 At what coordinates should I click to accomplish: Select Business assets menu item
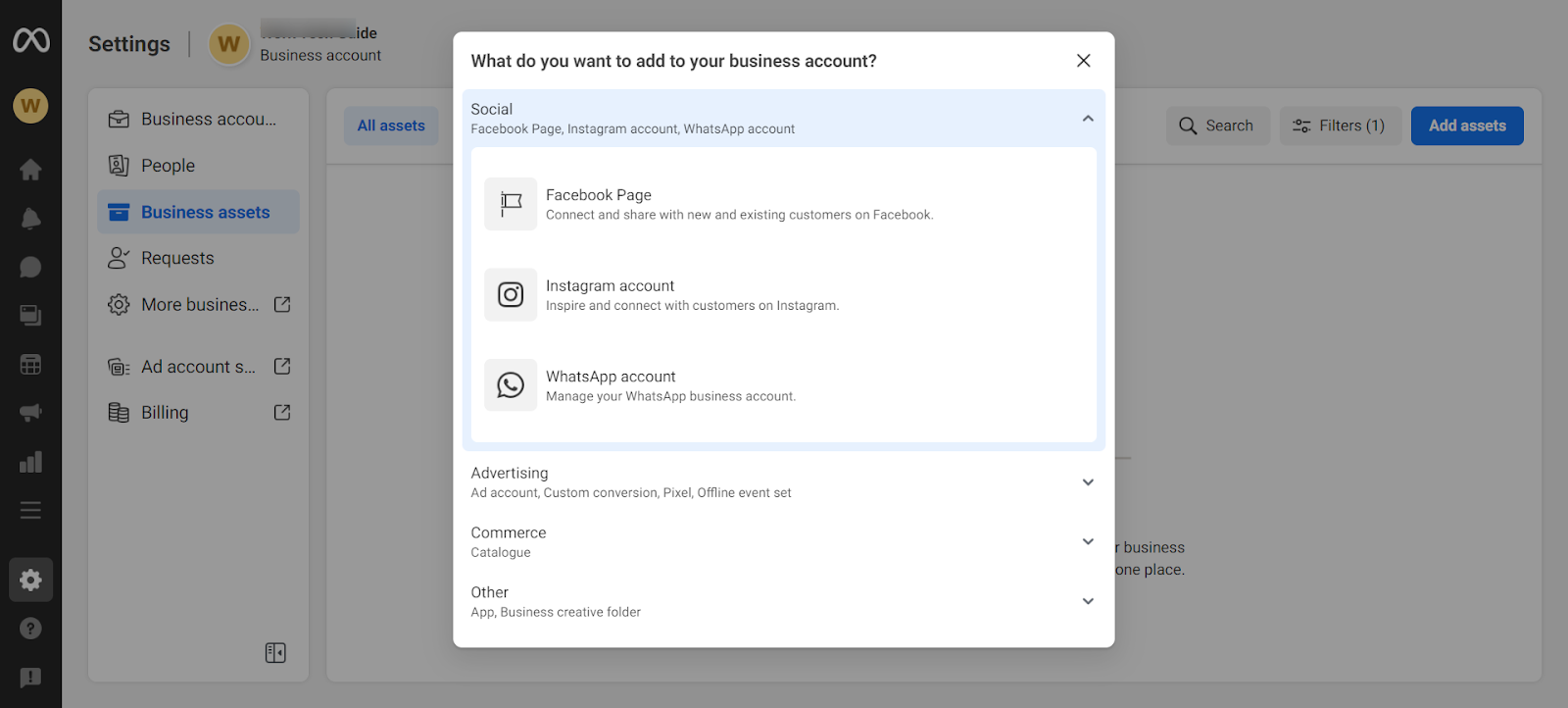point(199,212)
